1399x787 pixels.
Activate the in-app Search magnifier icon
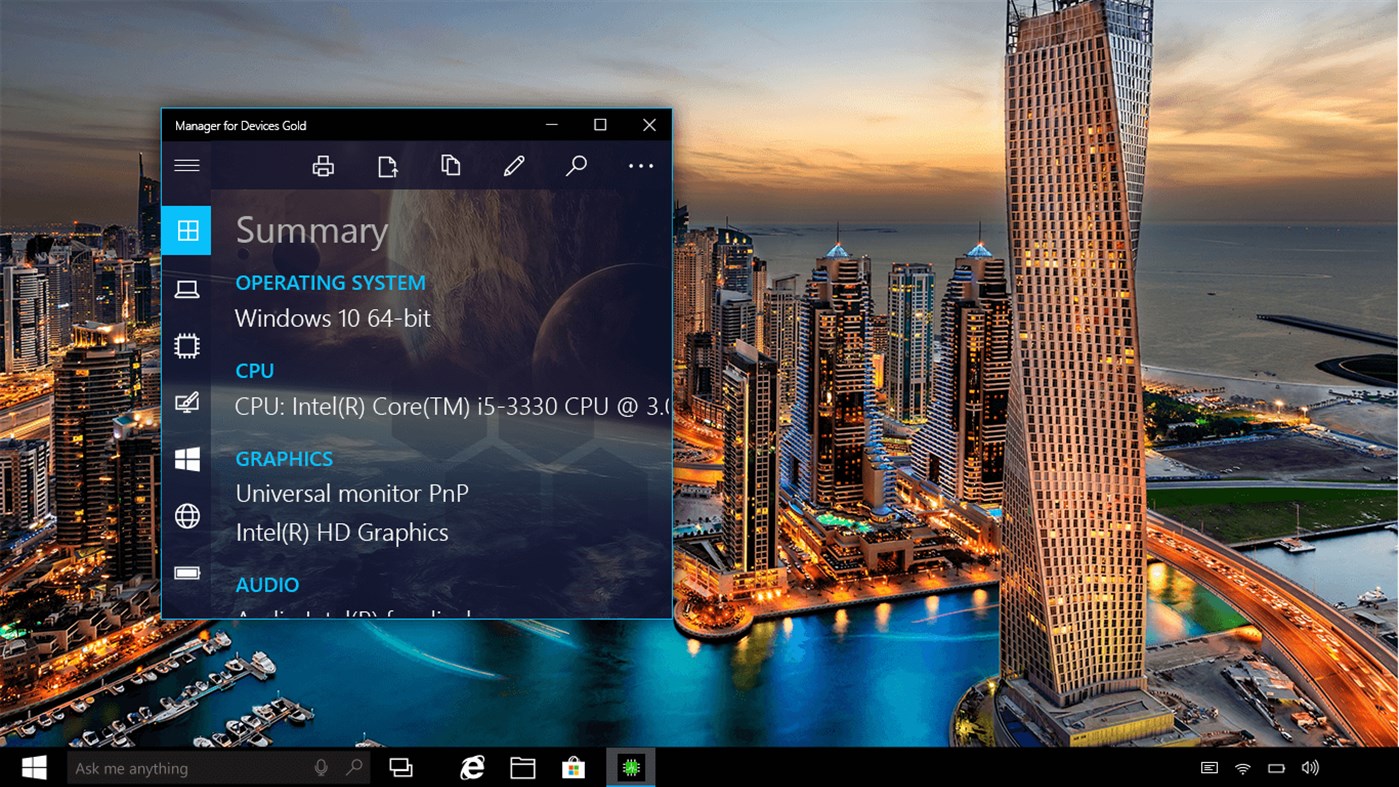[576, 165]
